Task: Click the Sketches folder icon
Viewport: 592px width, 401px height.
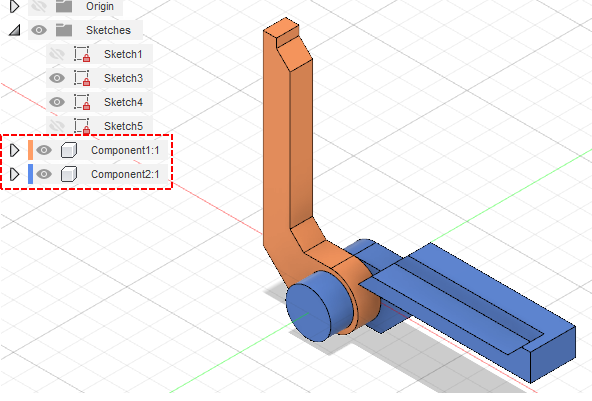Action: tap(64, 30)
